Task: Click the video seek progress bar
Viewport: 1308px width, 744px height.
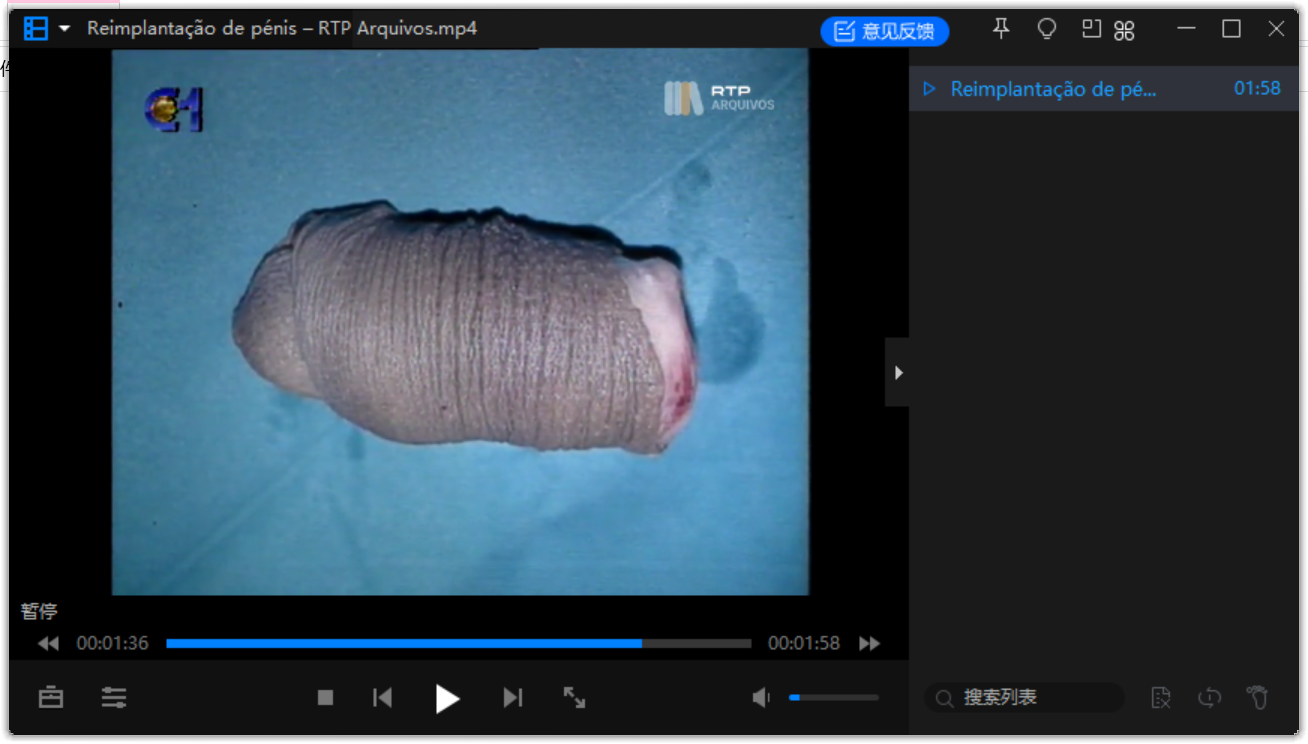Action: [458, 644]
